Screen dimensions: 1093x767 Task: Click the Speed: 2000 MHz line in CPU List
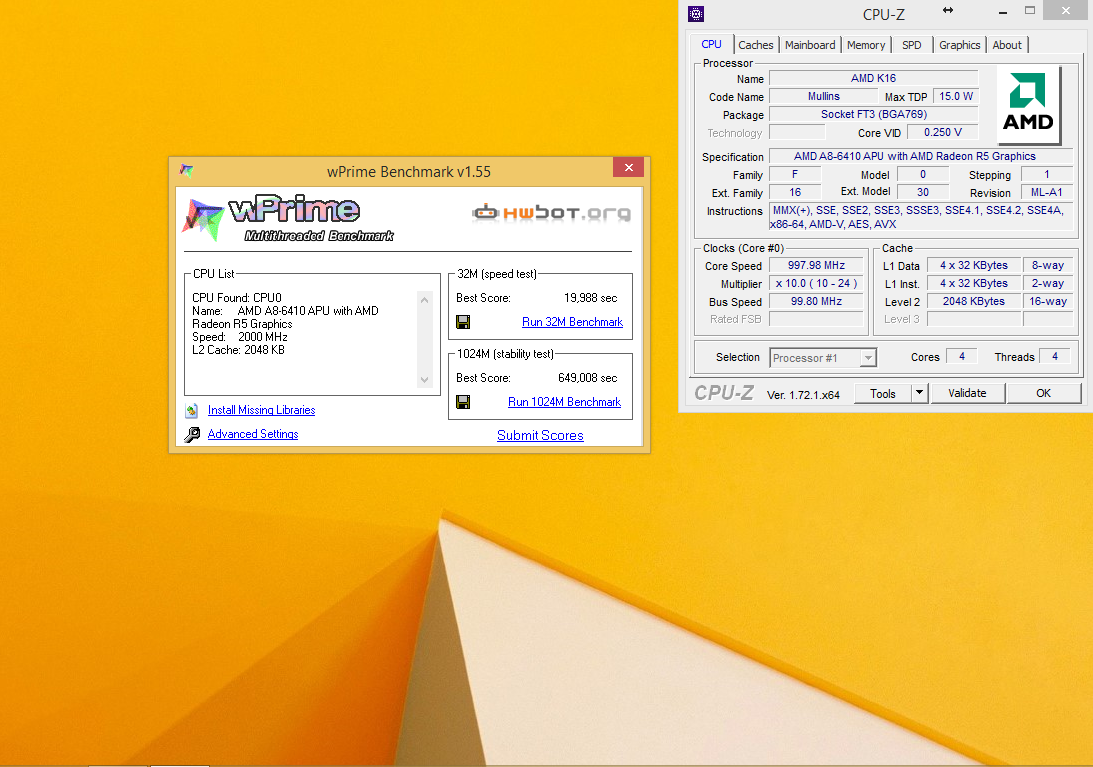[240, 337]
